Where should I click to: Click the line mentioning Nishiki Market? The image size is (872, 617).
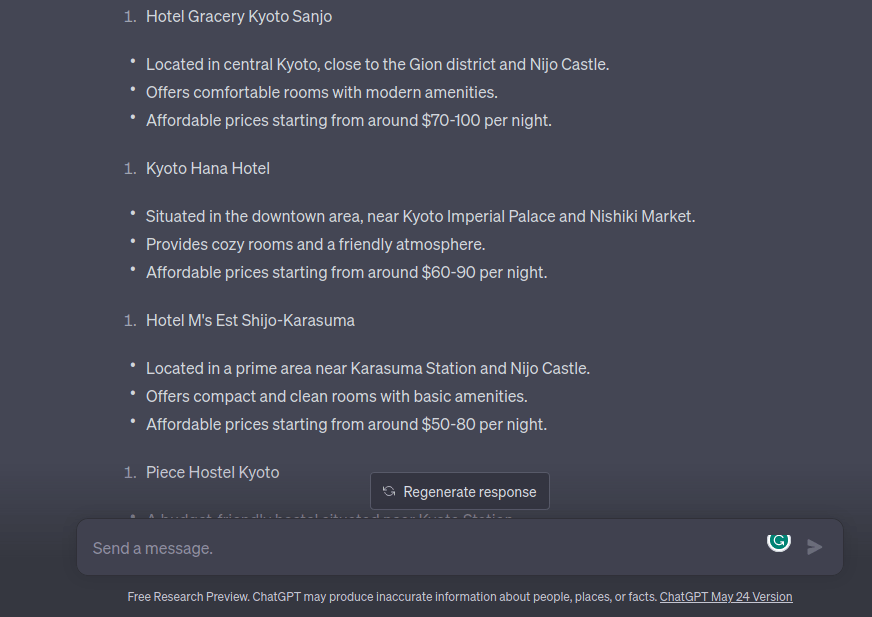click(420, 216)
